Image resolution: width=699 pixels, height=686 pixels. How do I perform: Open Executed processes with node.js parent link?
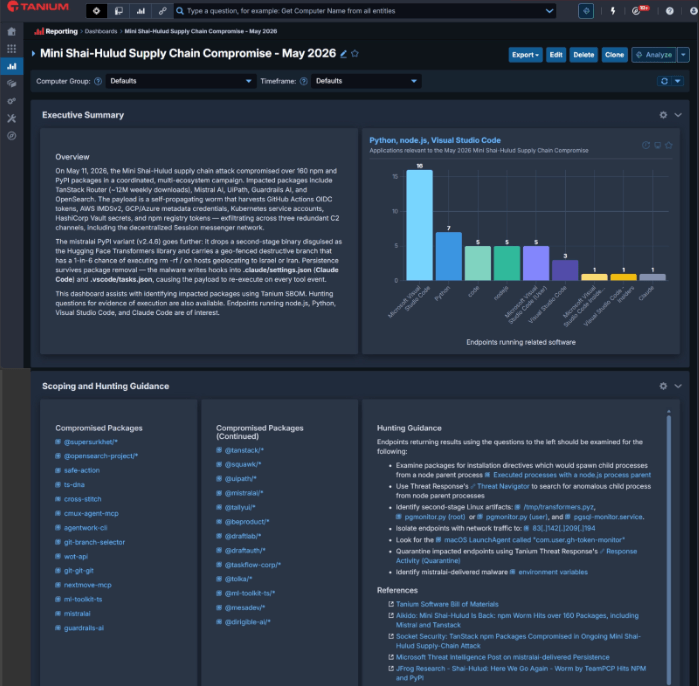[572, 475]
